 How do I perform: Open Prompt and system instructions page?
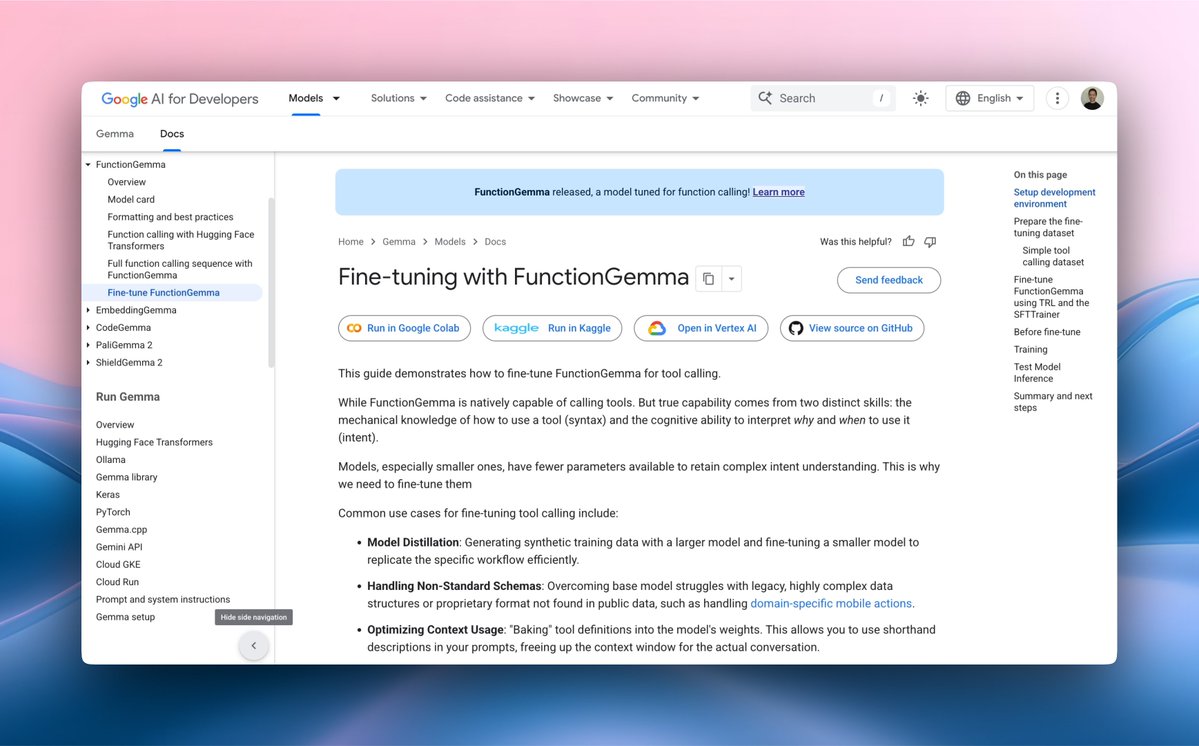pos(163,600)
